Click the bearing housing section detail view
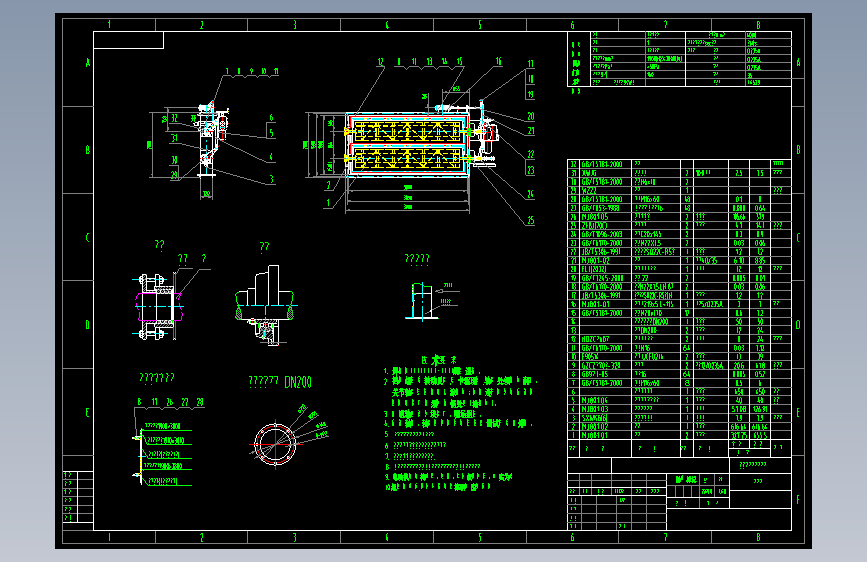Screen dimensions: 867x562 coord(265,306)
